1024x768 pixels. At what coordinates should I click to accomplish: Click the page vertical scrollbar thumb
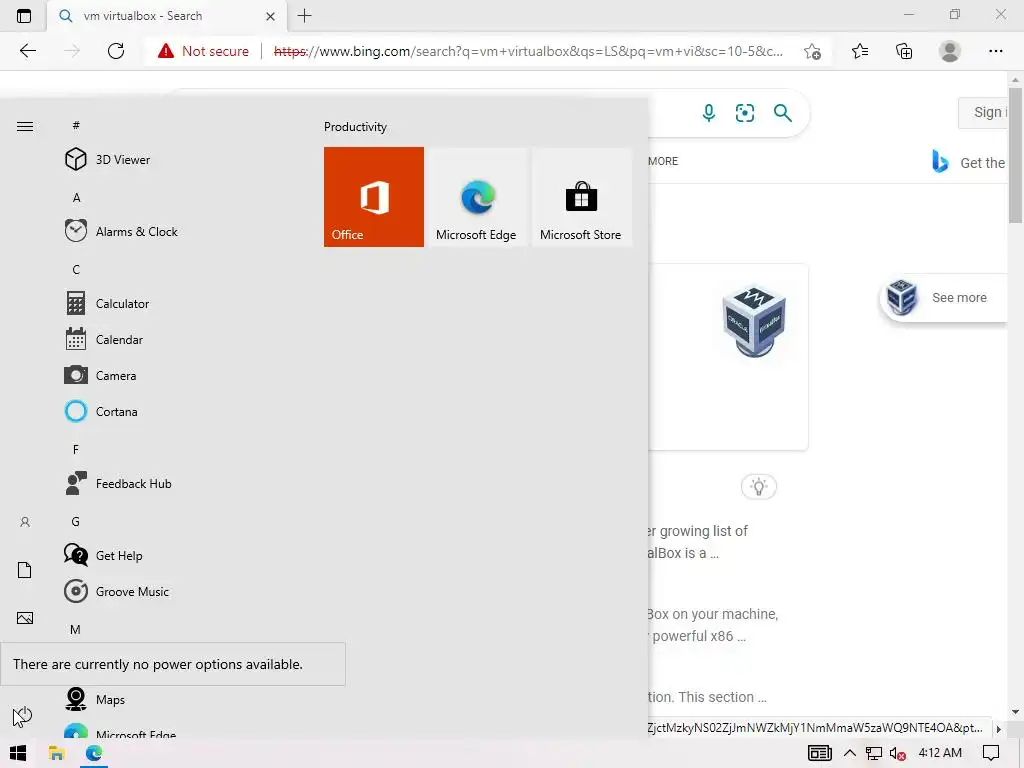pyautogui.click(x=1015, y=153)
